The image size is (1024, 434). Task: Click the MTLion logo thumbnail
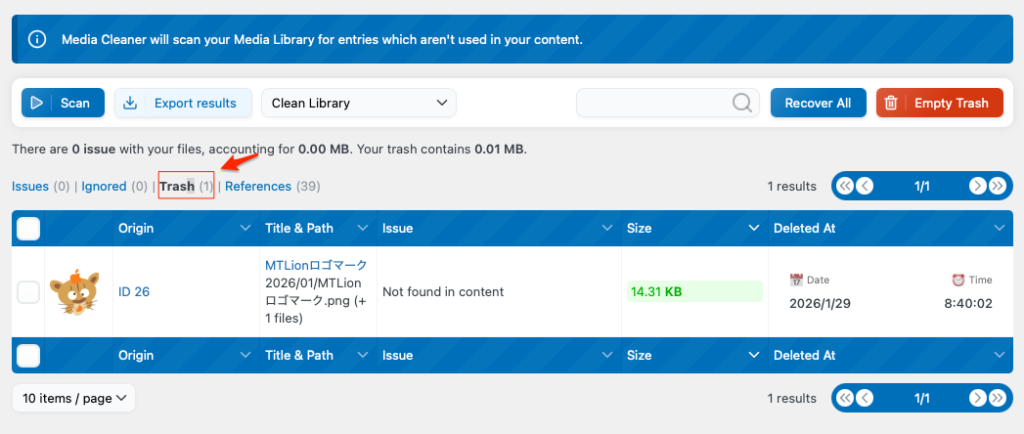[79, 291]
